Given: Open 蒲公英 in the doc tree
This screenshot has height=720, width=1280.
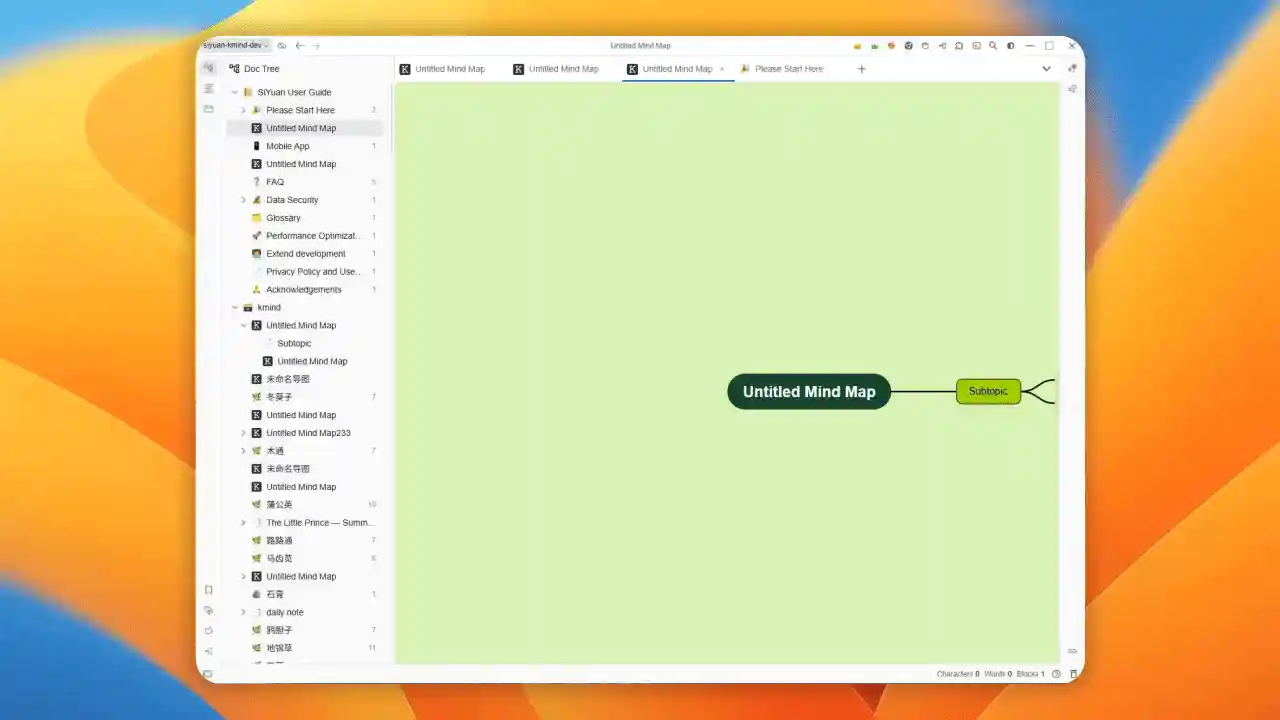Looking at the screenshot, I should pos(305,505).
